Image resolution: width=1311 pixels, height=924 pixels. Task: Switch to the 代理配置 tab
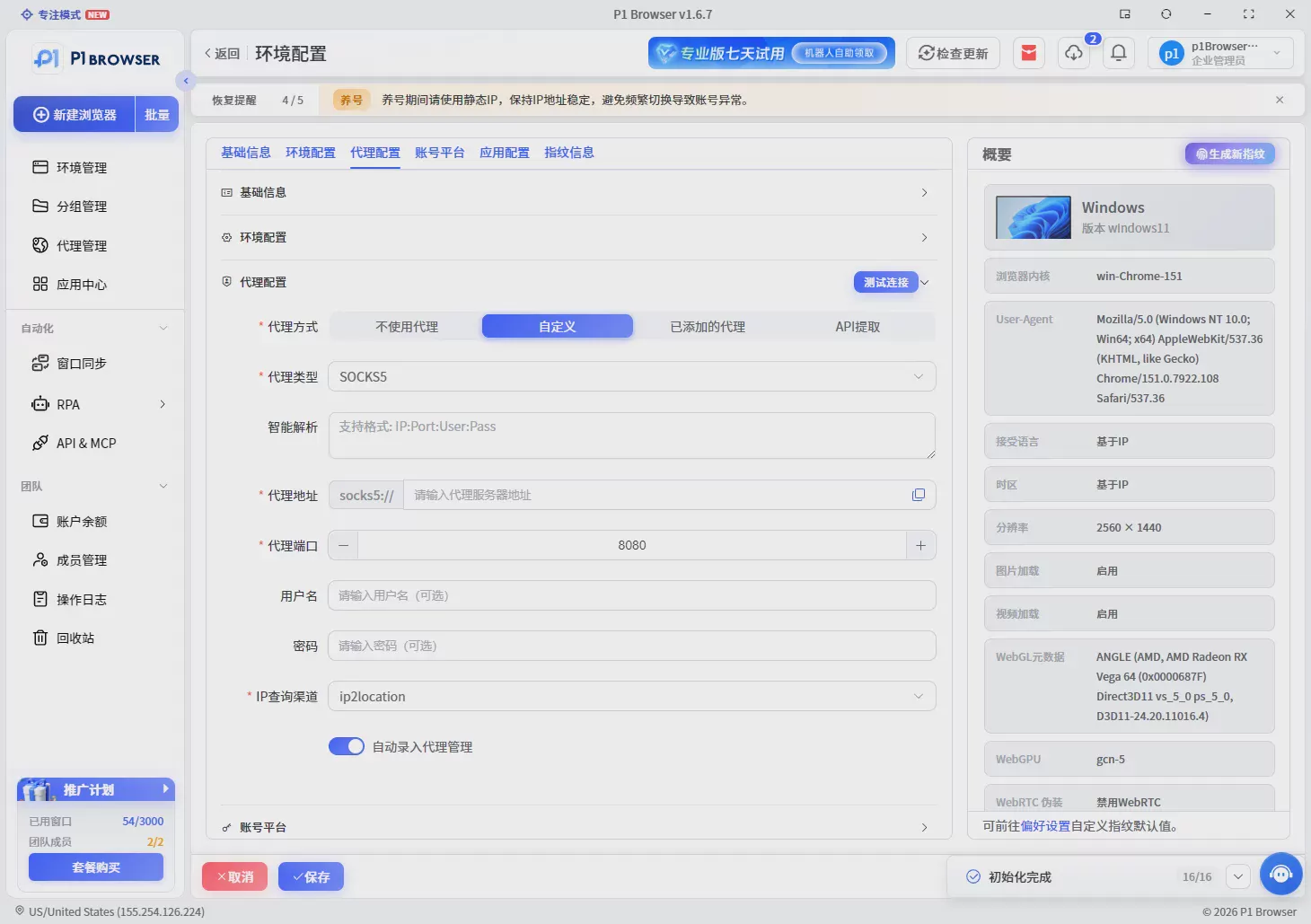click(375, 153)
